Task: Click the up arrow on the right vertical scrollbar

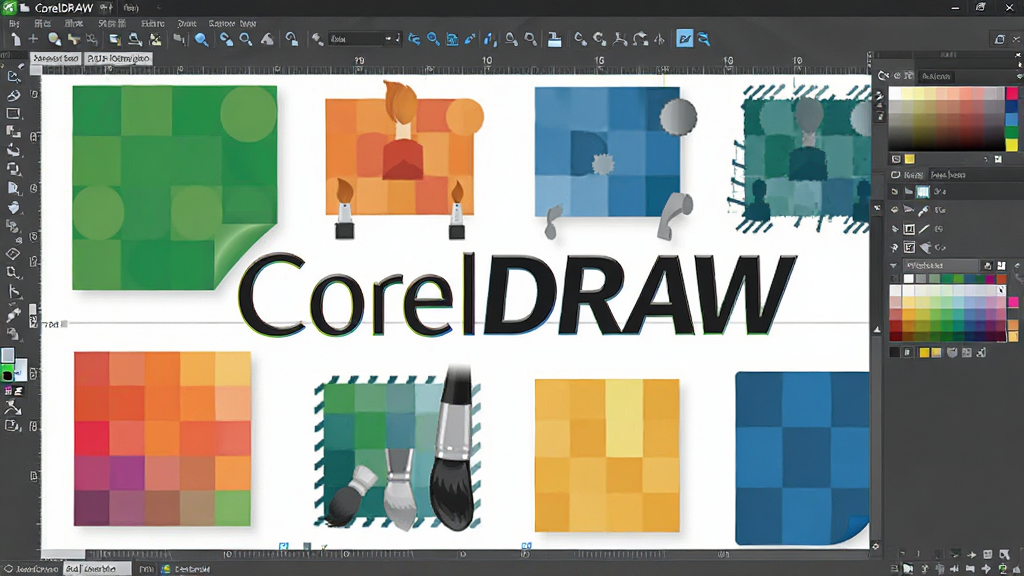Action: [877, 329]
